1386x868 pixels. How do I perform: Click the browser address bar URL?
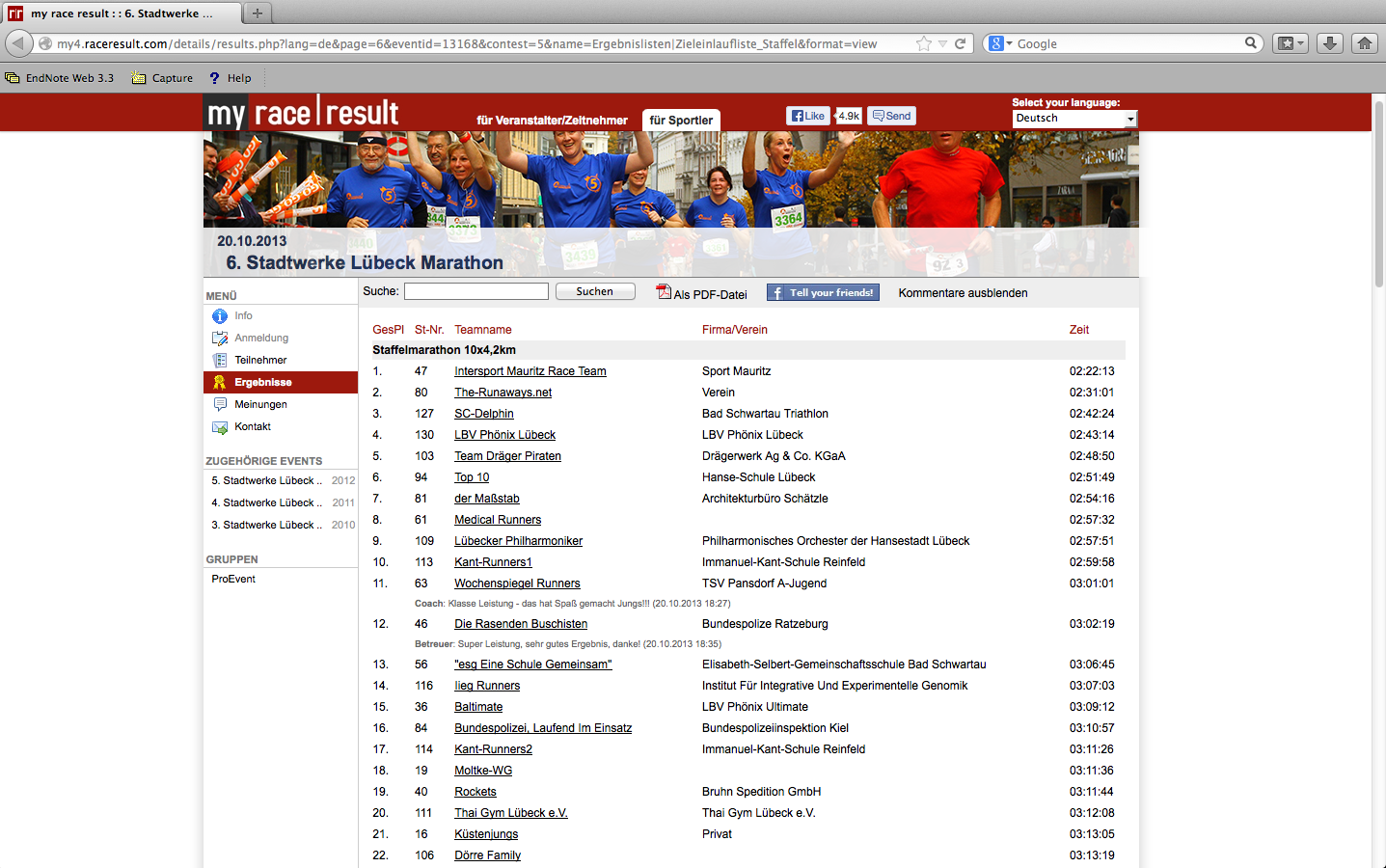(467, 43)
